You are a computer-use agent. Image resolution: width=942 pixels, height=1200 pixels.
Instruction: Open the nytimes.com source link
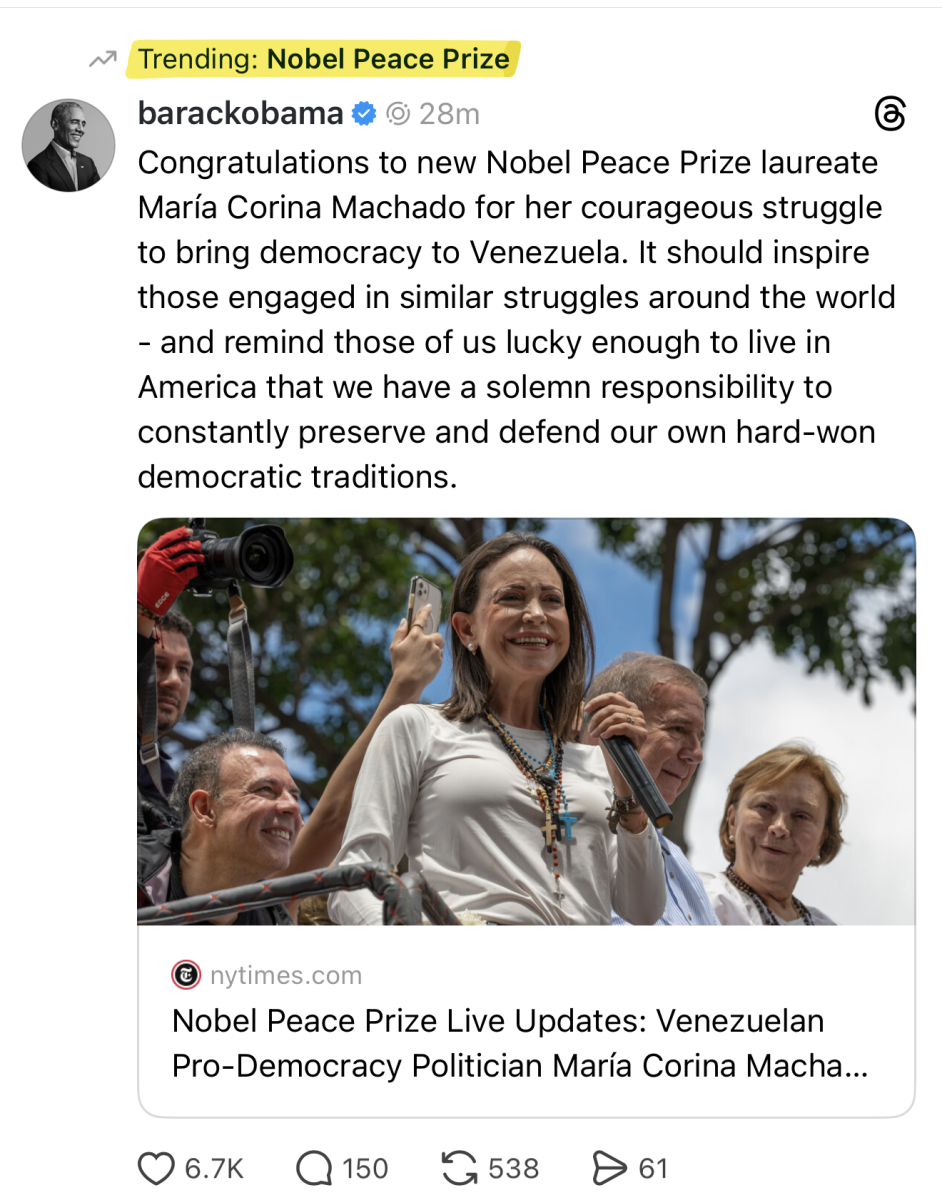[x=286, y=975]
